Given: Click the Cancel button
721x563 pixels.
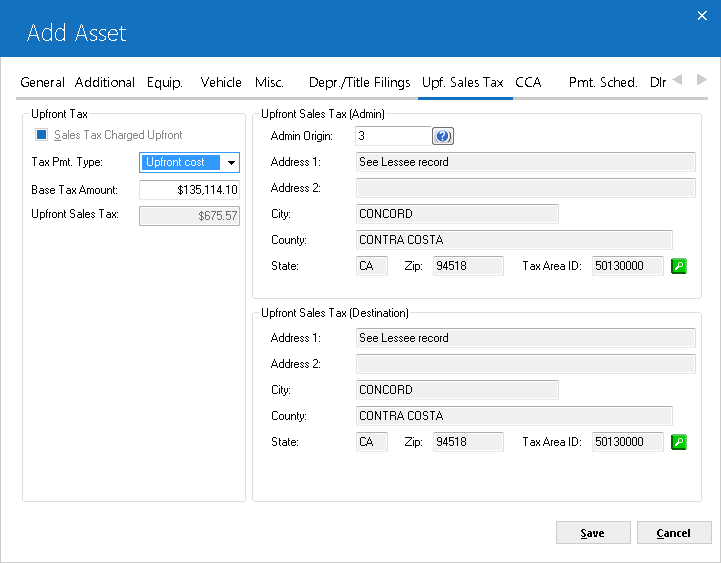Looking at the screenshot, I should (x=674, y=533).
